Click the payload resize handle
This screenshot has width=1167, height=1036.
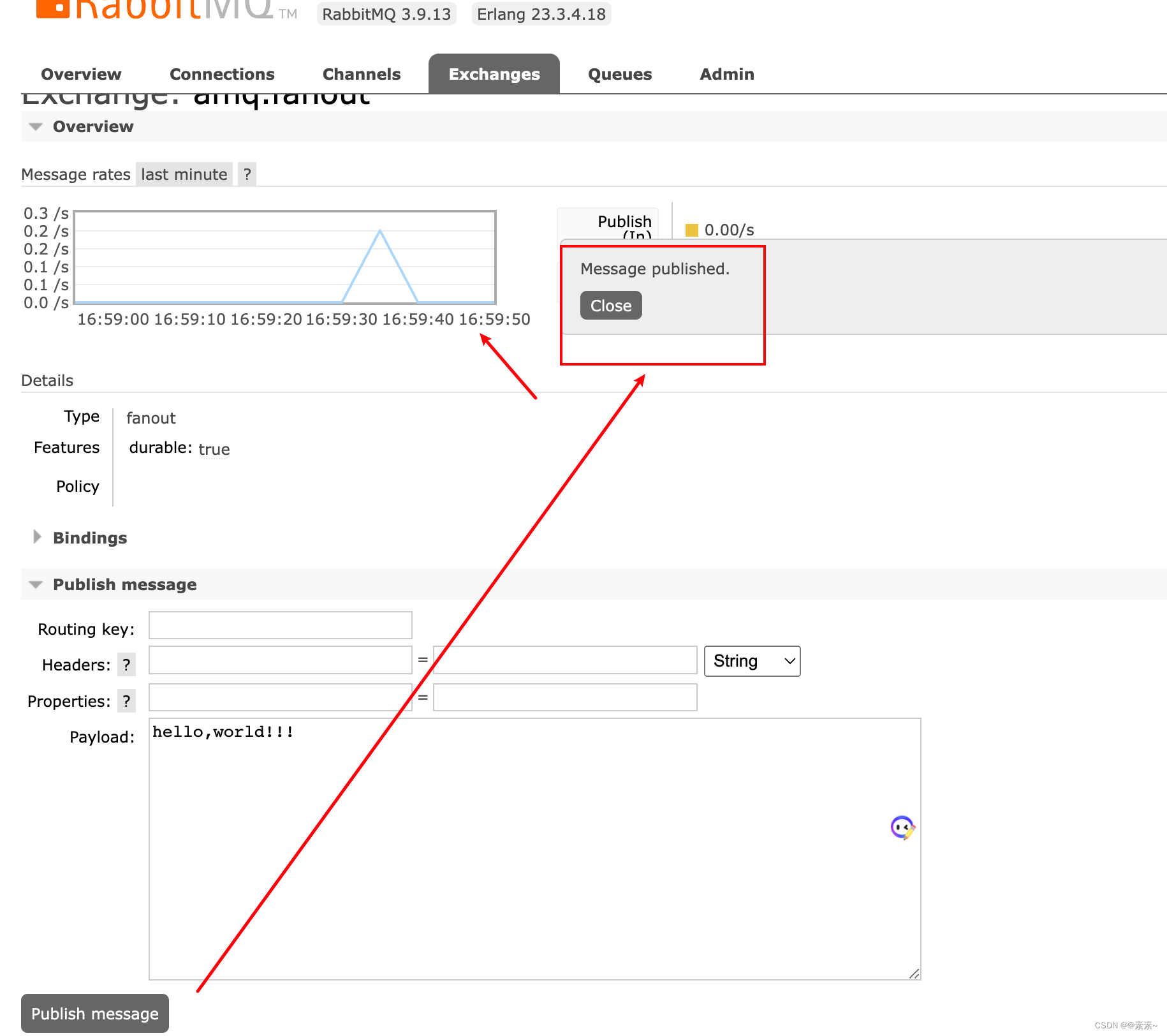(914, 973)
